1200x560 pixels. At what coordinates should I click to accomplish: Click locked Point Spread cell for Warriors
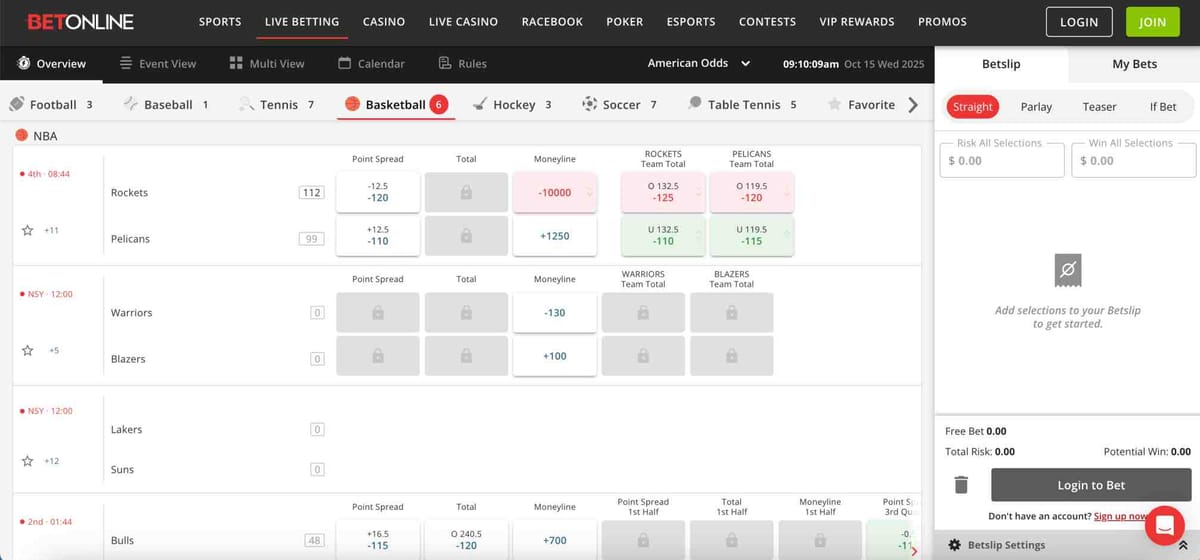coord(378,312)
